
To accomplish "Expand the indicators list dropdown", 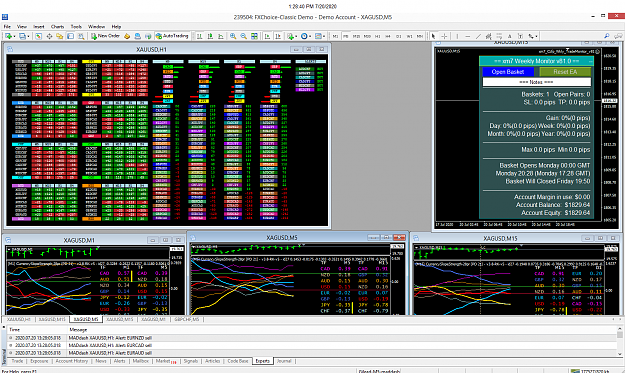I will pos(297,36).
